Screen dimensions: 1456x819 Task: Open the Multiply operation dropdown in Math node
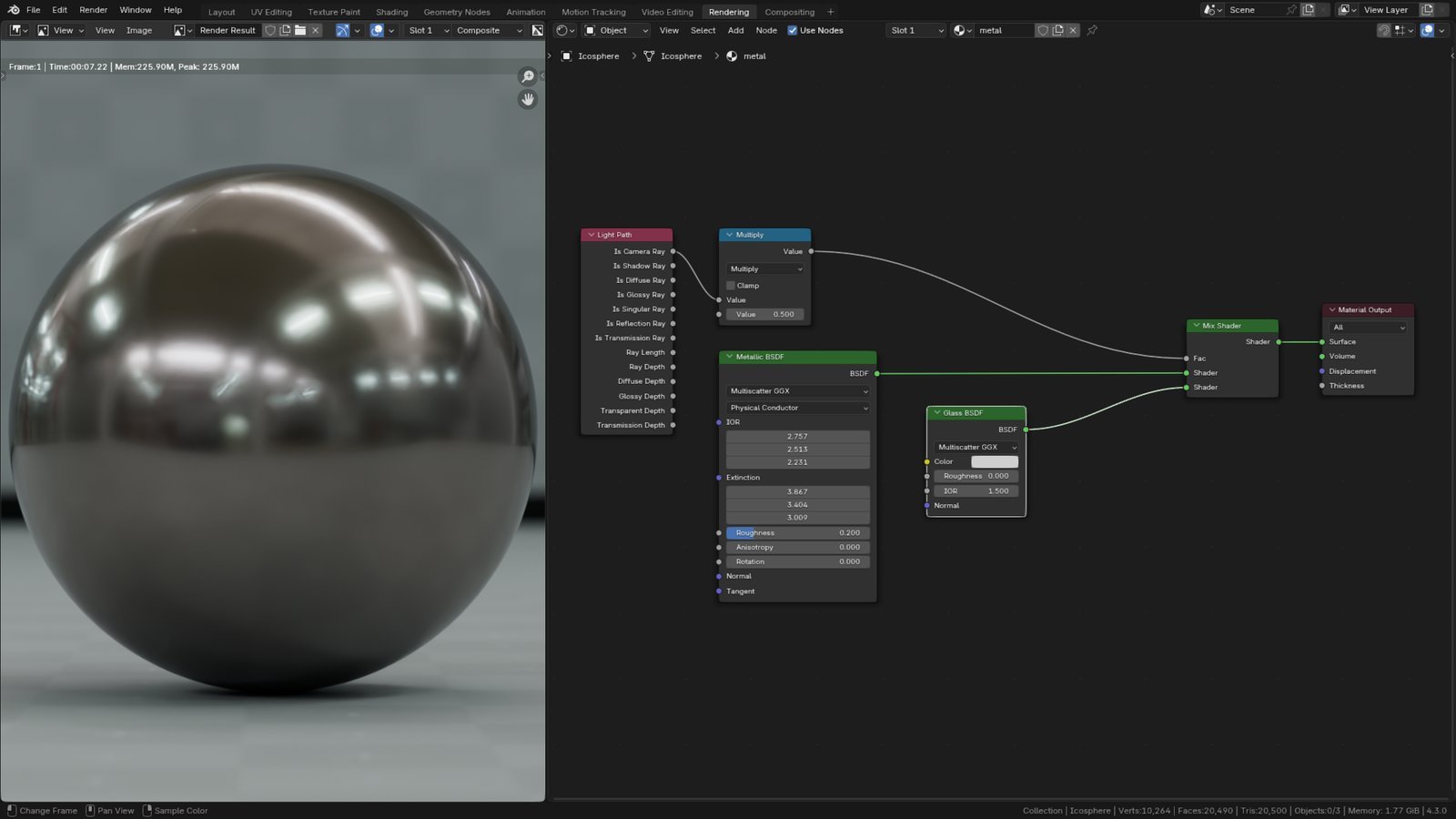coord(765,269)
